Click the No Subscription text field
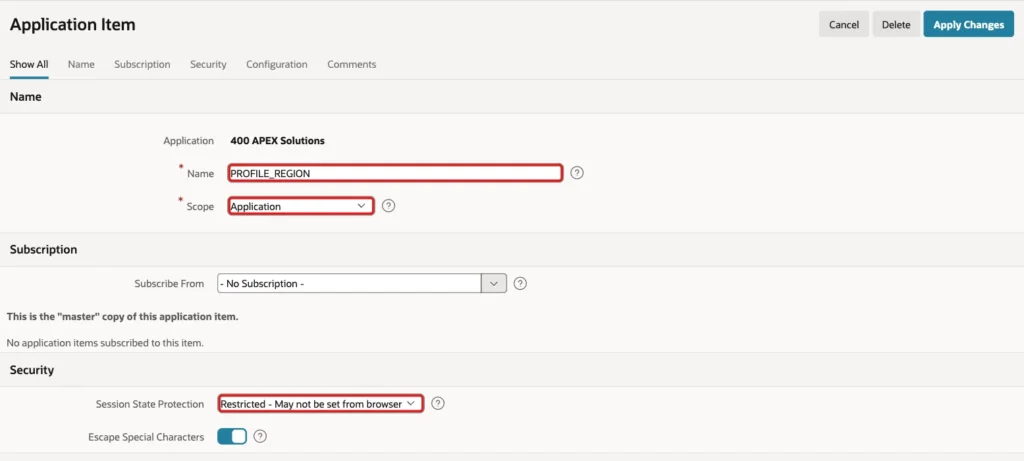This screenshot has height=461, width=1024. pos(349,283)
